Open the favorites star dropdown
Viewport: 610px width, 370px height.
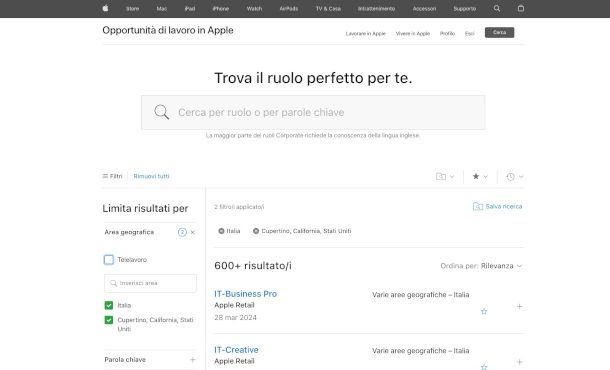pyautogui.click(x=480, y=177)
